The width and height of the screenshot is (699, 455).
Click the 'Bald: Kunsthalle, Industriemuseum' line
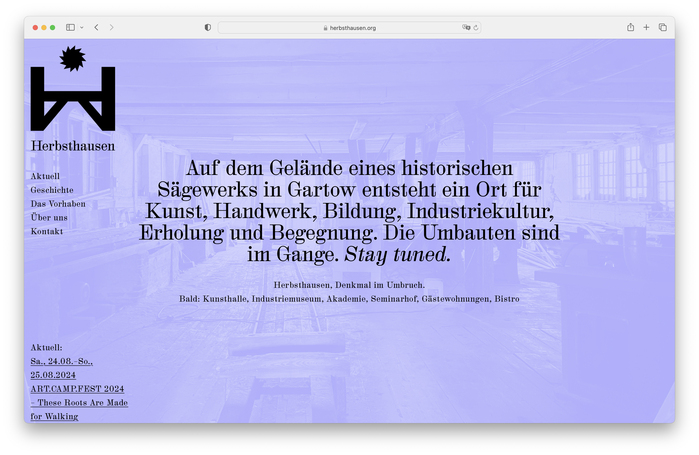coord(349,299)
